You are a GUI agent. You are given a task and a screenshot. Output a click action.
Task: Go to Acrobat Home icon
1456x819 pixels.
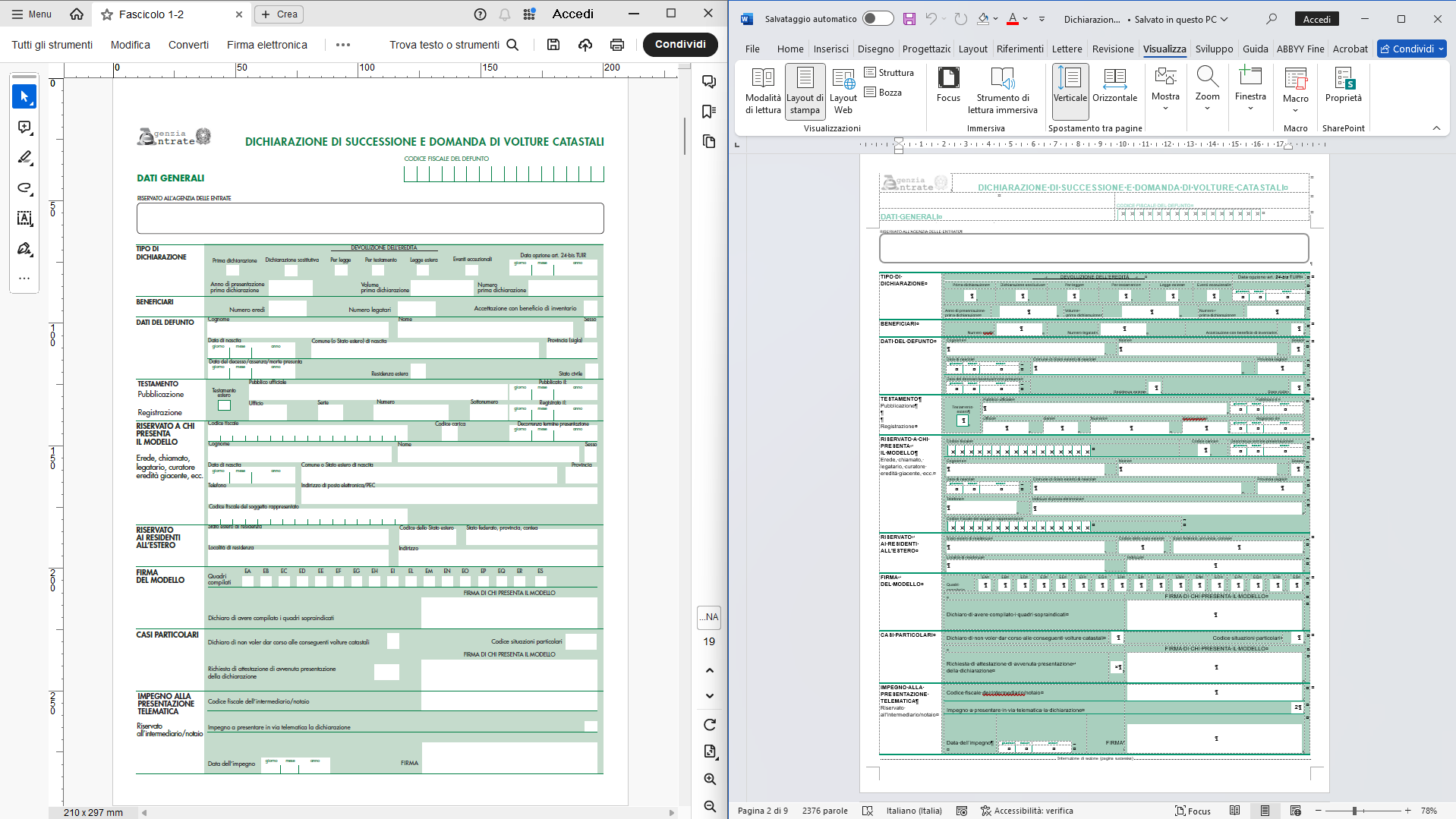[x=77, y=14]
